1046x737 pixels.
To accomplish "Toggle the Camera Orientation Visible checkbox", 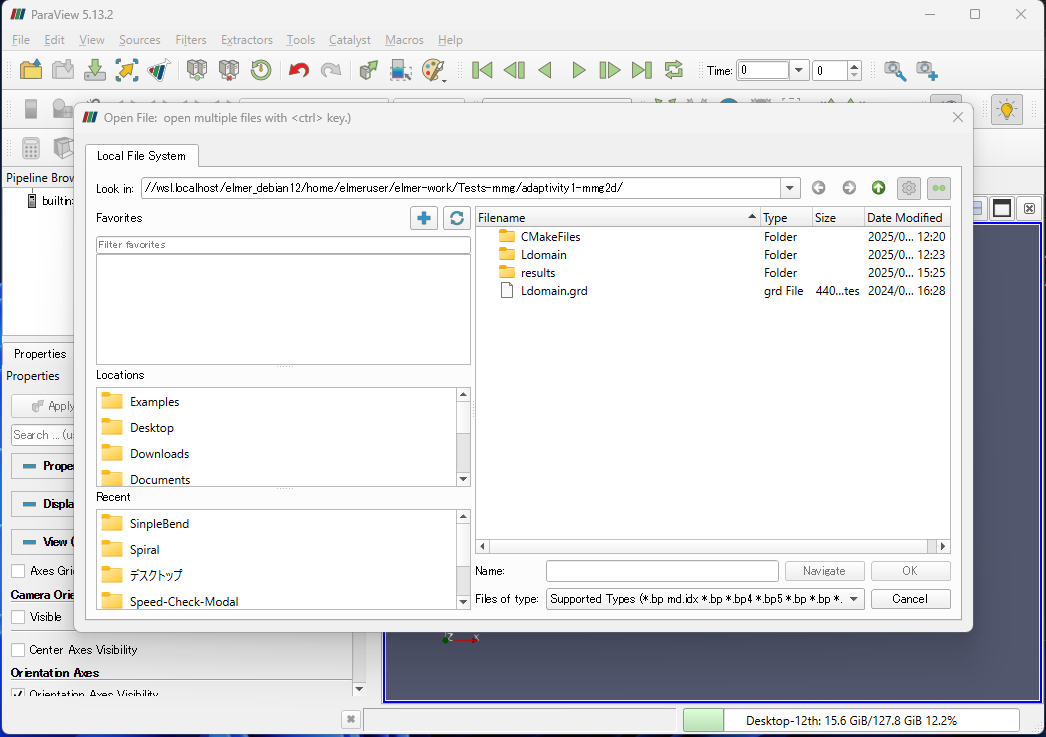I will pyautogui.click(x=19, y=617).
